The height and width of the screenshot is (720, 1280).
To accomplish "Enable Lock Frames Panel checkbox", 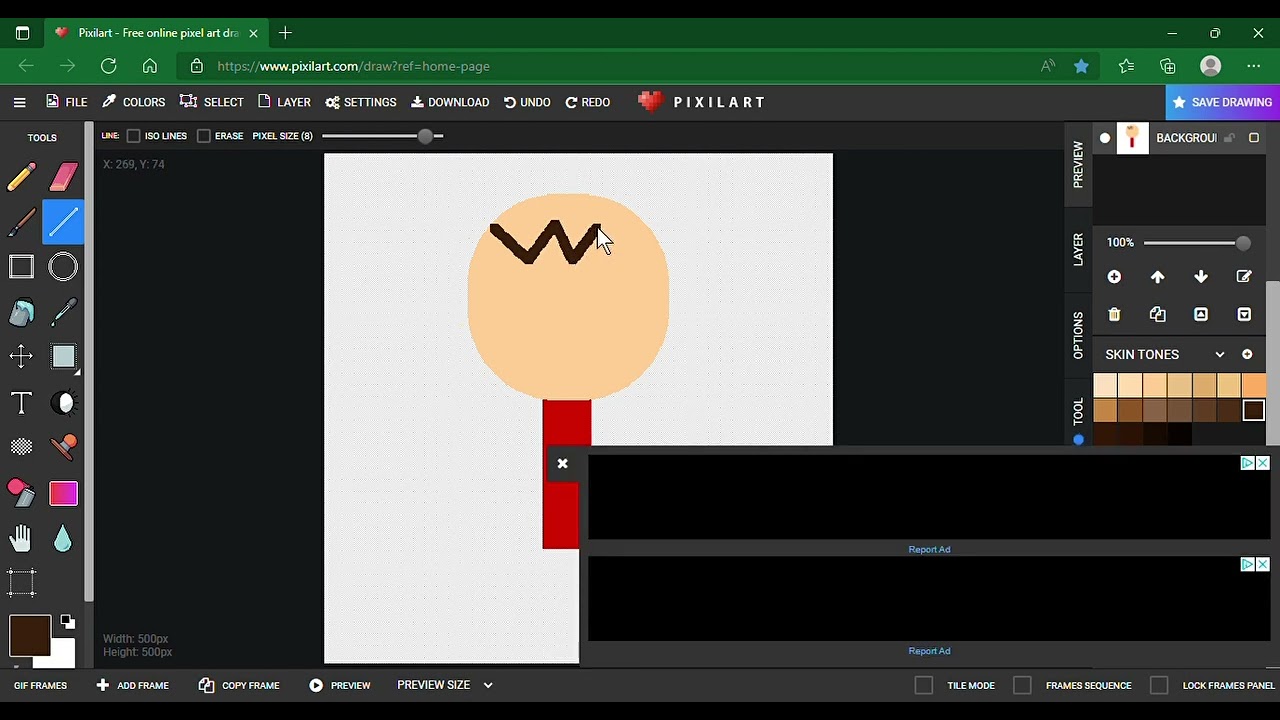I will (x=1159, y=685).
